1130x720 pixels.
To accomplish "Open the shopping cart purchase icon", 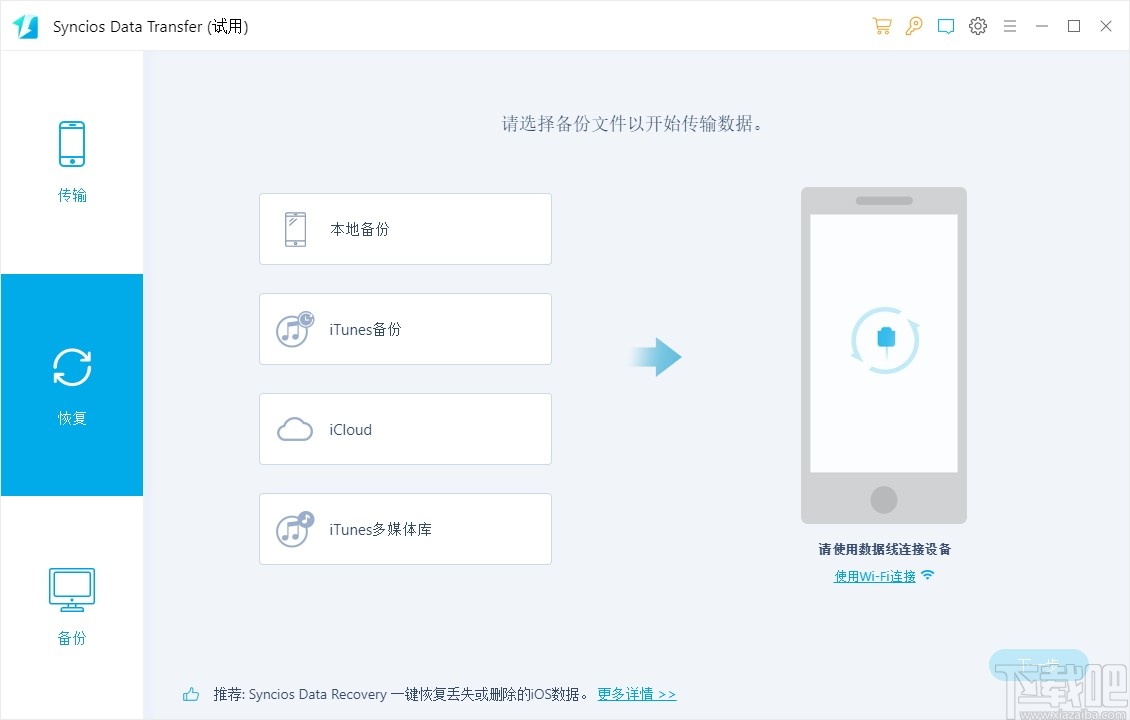I will point(882,25).
